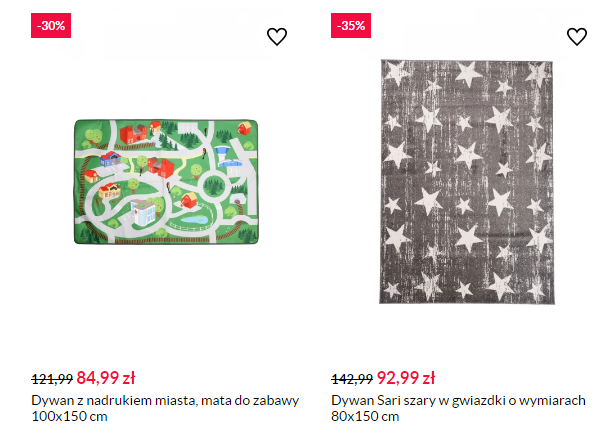
Task: Click the crossed-out price 121,99
Action: [52, 379]
